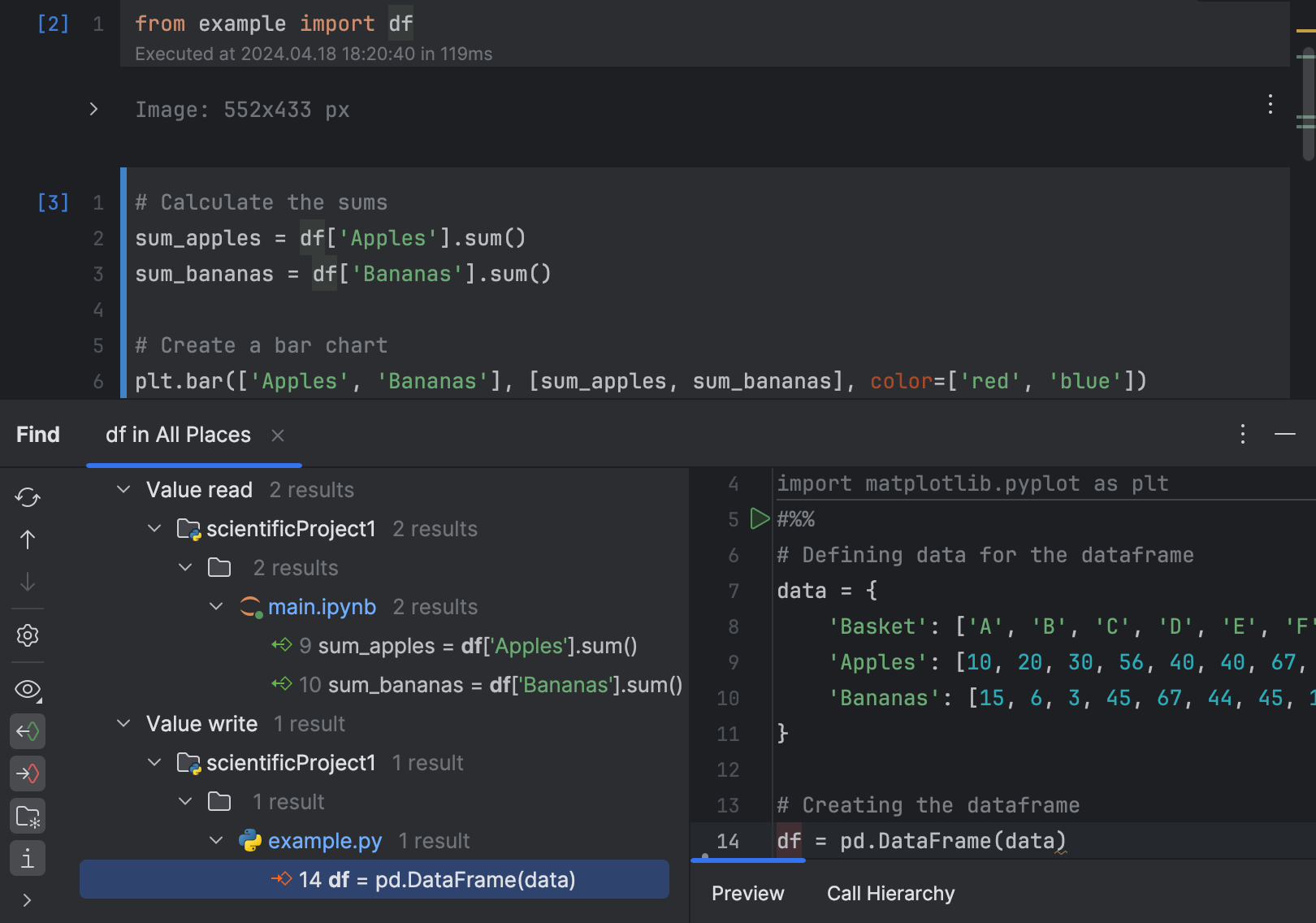Click the Rerun search refresh icon
The height and width of the screenshot is (923, 1316).
click(28, 497)
